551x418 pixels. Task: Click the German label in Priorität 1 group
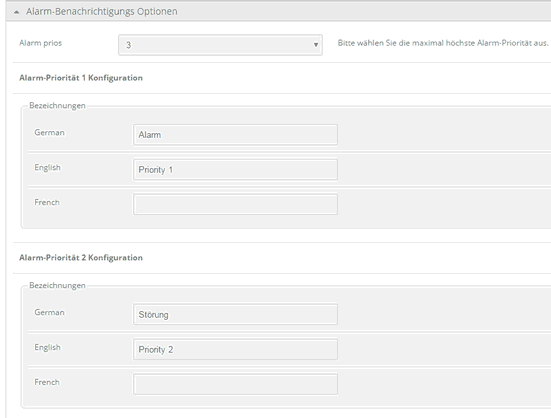[x=49, y=133]
